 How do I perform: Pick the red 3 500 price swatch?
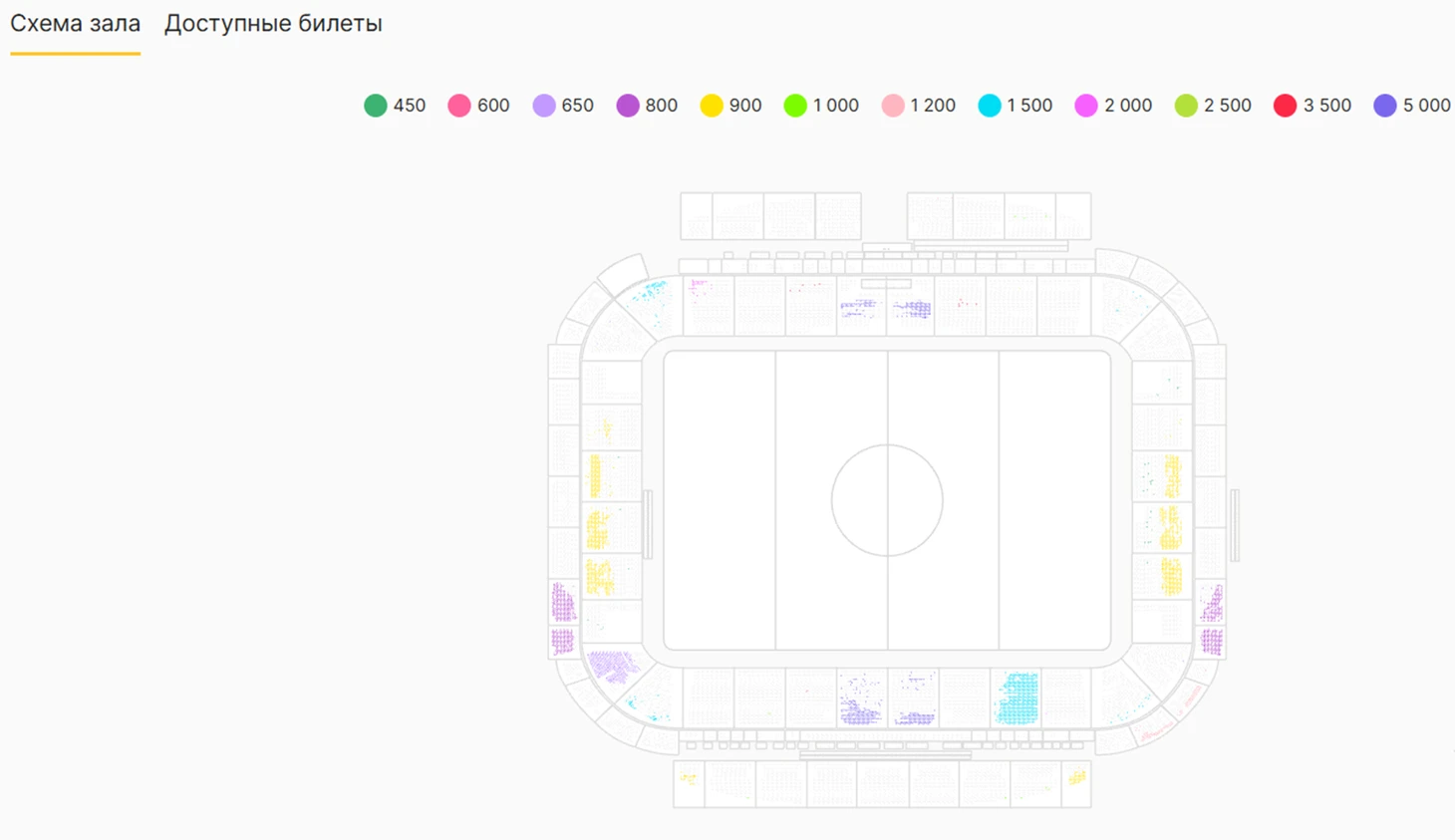click(x=1286, y=106)
